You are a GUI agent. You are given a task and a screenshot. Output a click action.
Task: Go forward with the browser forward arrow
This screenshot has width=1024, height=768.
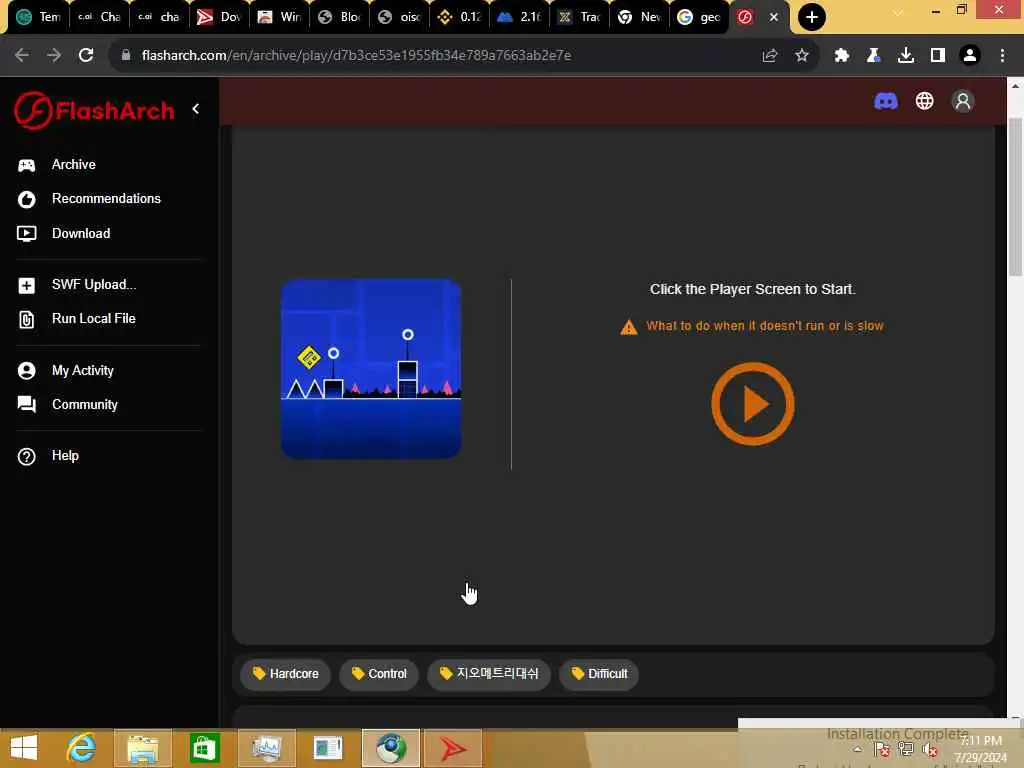click(x=54, y=56)
